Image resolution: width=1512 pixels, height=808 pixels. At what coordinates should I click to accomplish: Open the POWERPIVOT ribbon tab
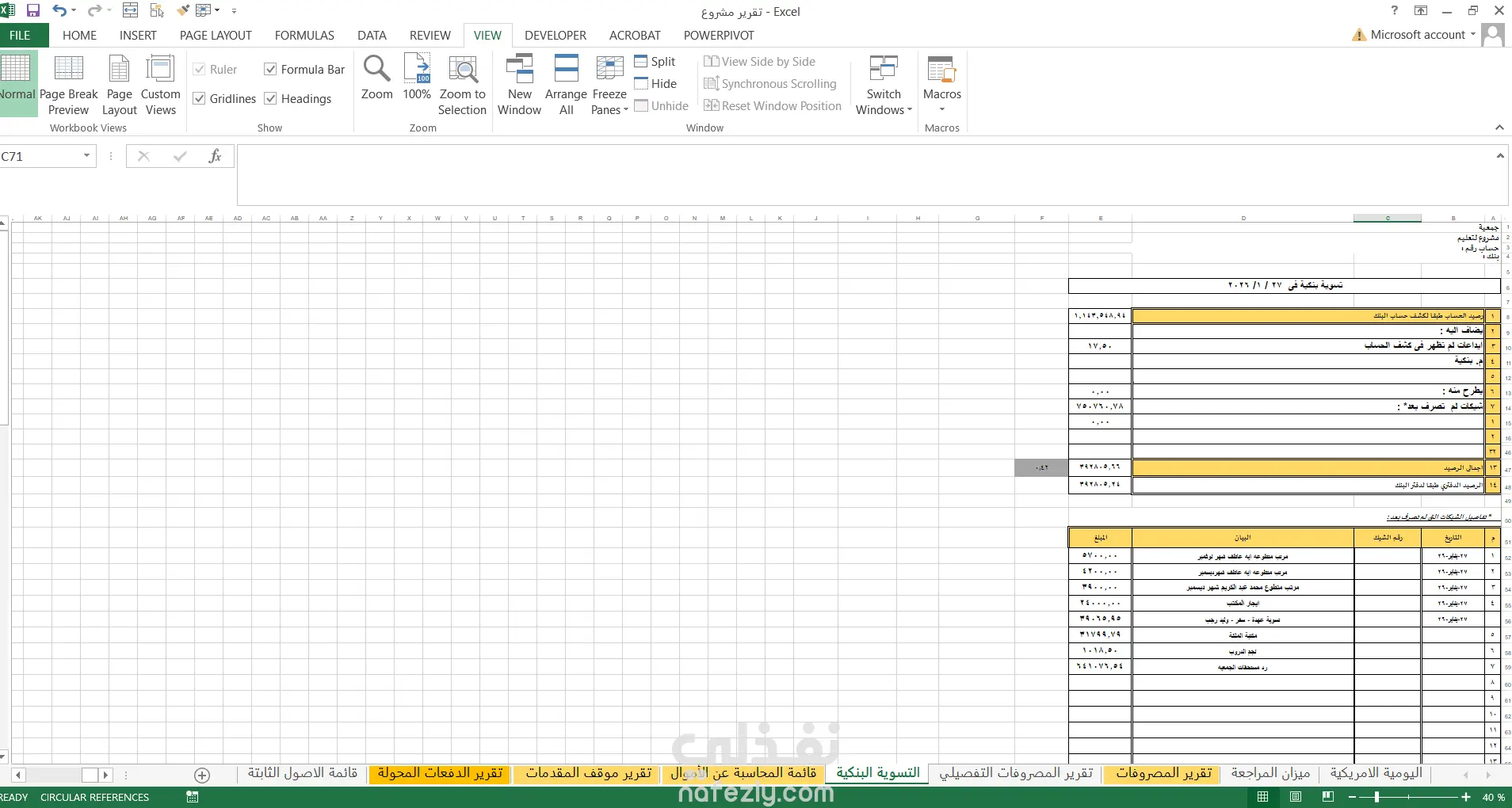(x=719, y=35)
